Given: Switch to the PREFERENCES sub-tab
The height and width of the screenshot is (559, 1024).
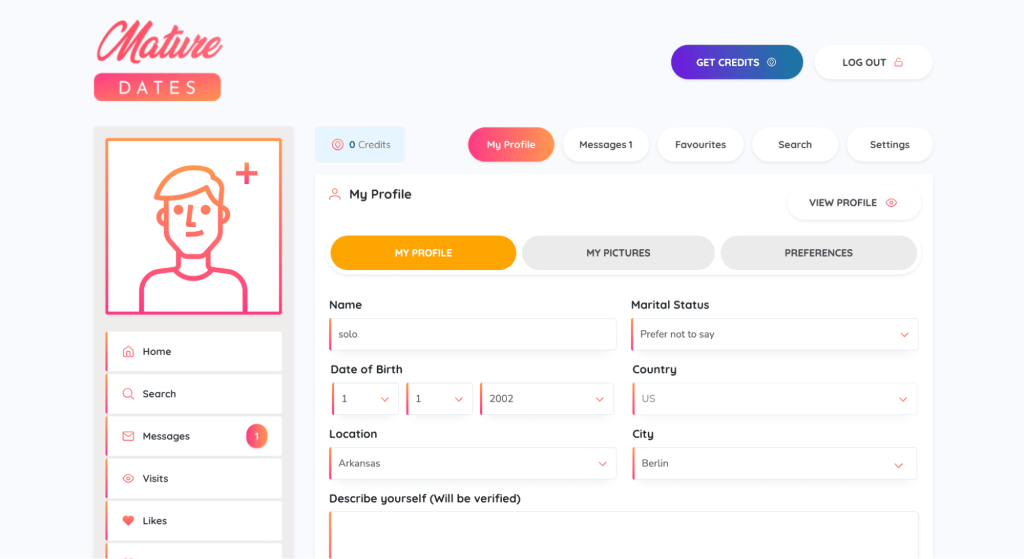Looking at the screenshot, I should [x=818, y=253].
